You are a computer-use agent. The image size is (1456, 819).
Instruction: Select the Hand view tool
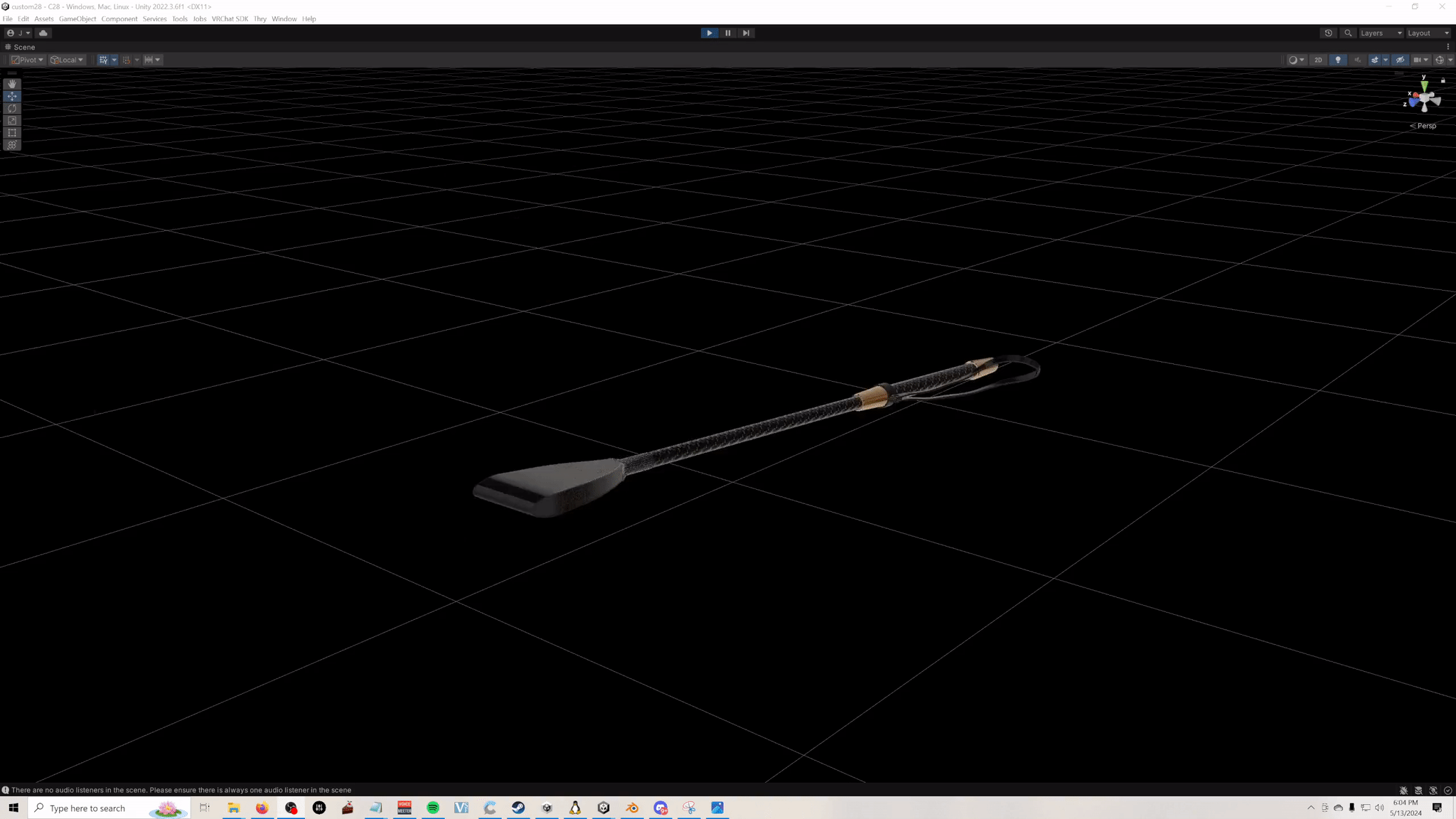(12, 84)
